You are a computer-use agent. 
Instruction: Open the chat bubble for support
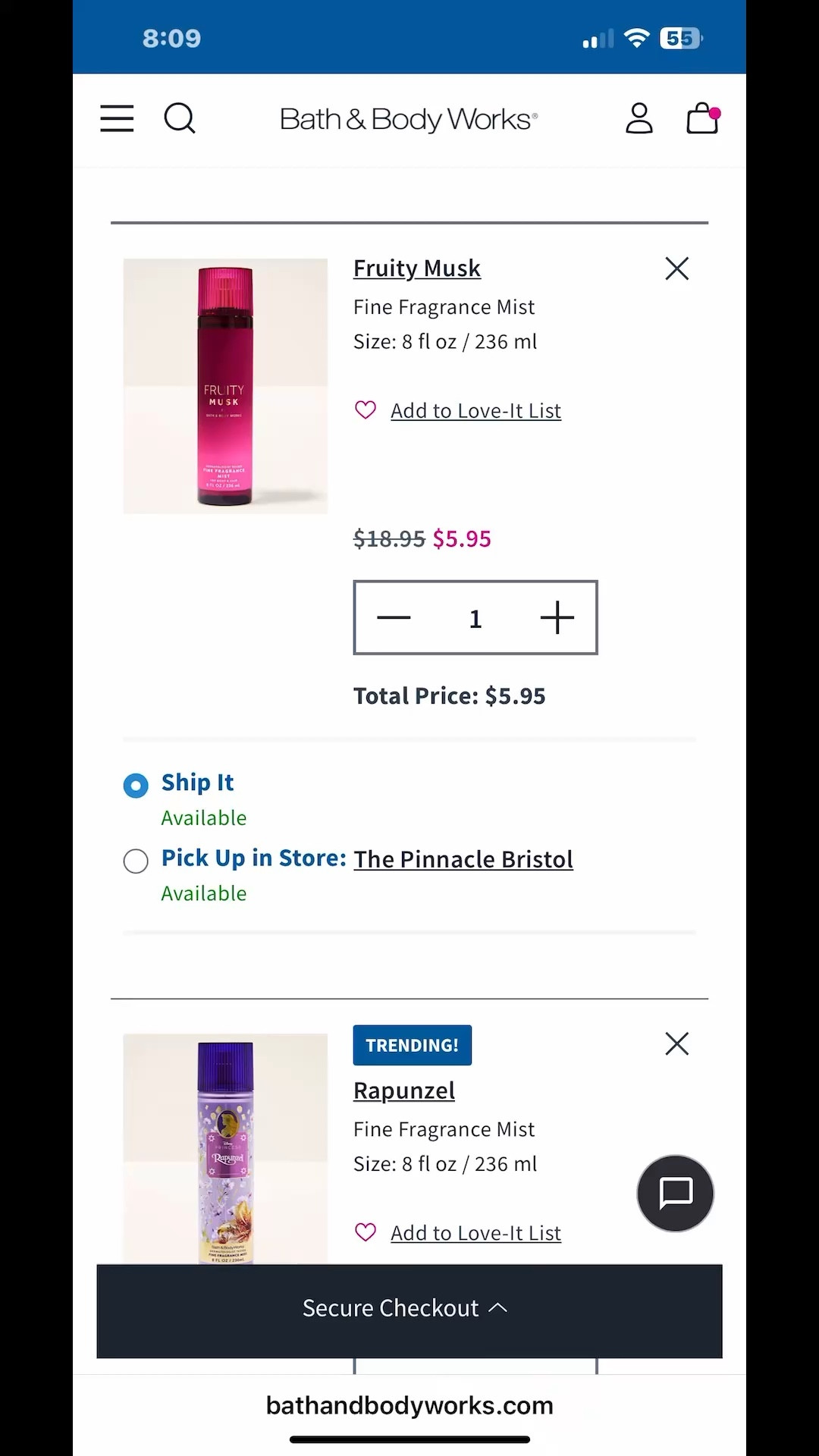(674, 1193)
